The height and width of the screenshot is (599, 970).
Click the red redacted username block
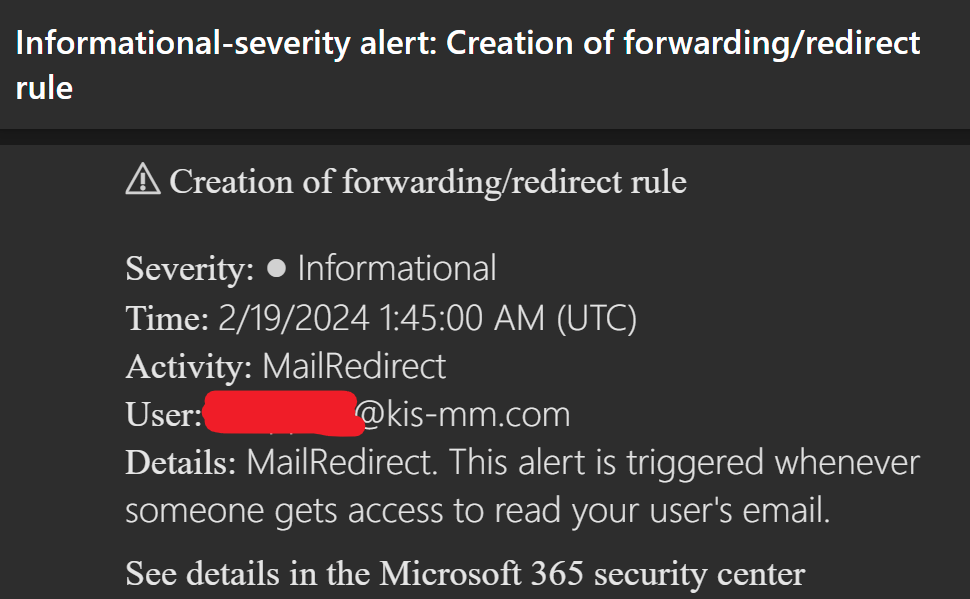283,413
